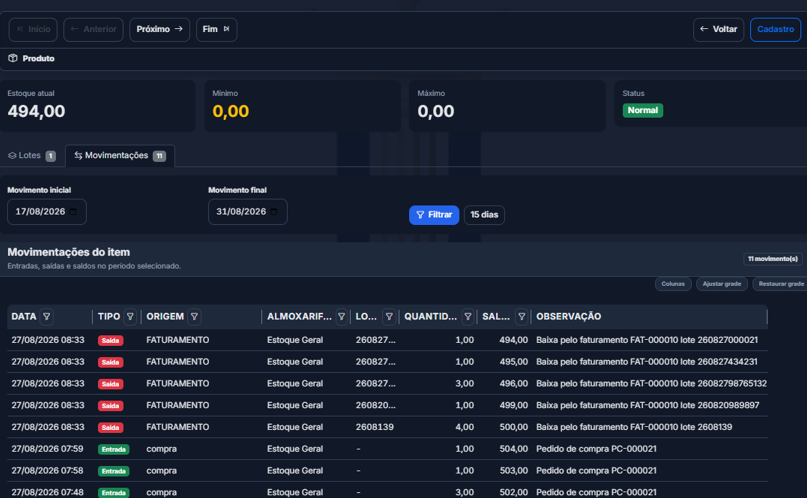This screenshot has width=807, height=498.
Task: Open the LO... column filter icon
Action: (389, 317)
